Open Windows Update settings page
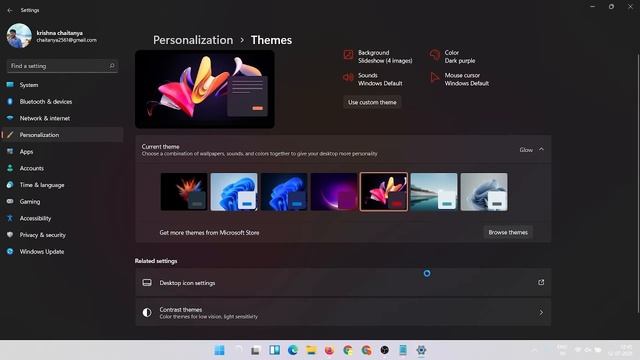640x360 pixels. [x=62, y=251]
